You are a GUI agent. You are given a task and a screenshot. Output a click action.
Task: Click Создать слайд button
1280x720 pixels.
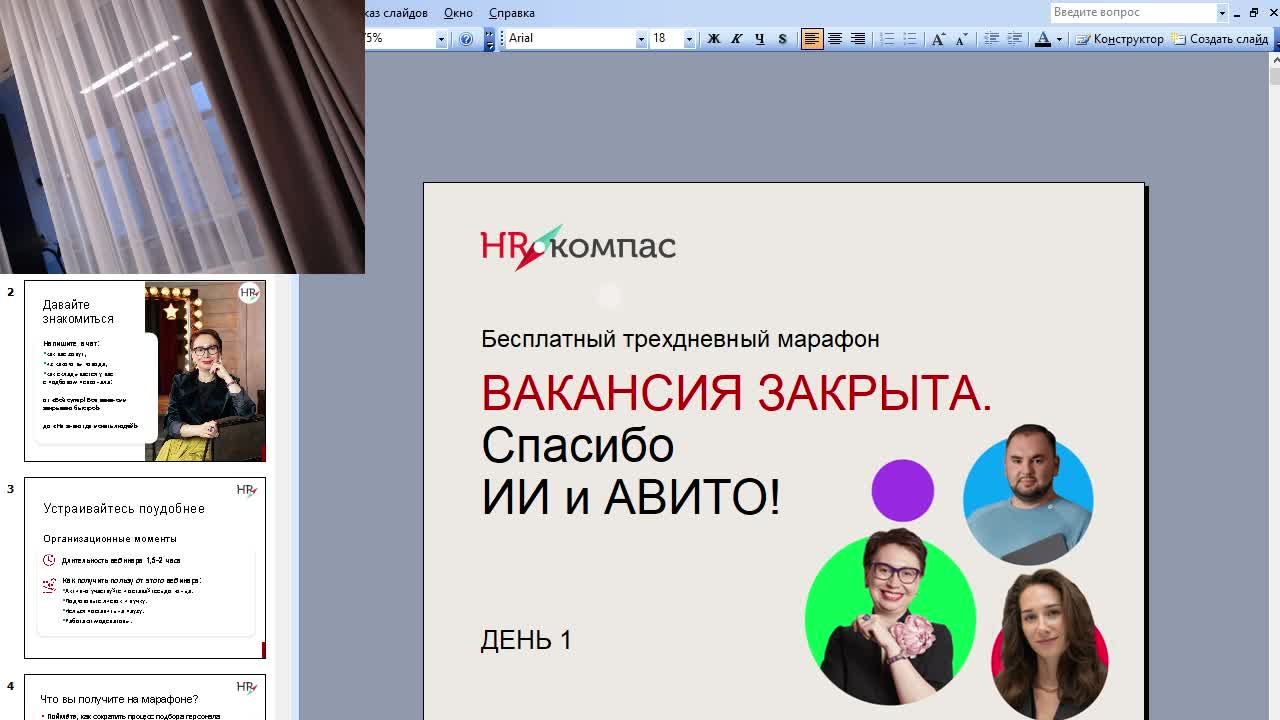pyautogui.click(x=1220, y=39)
